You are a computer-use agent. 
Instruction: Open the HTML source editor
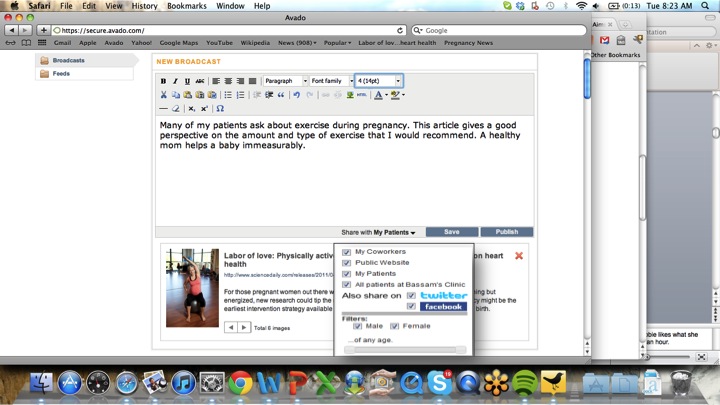362,95
